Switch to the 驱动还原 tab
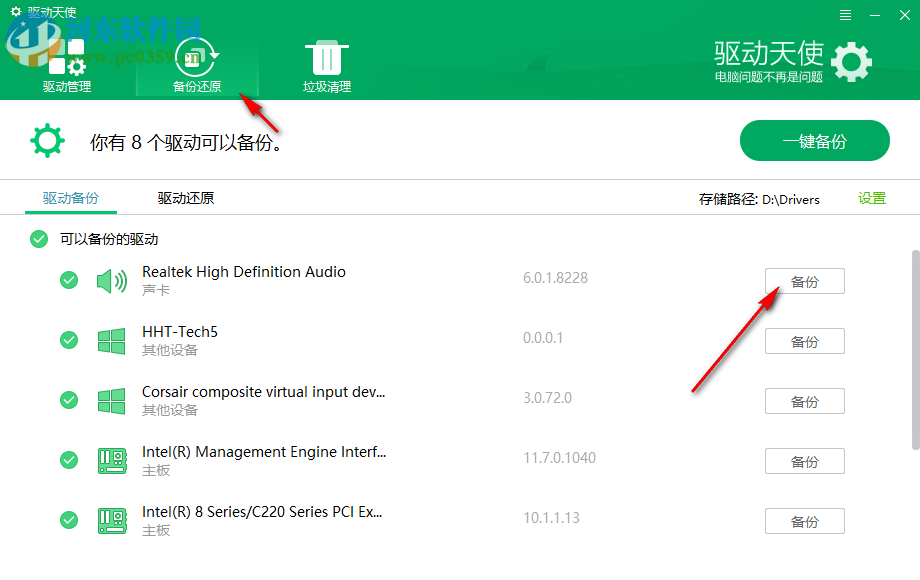 (x=185, y=198)
